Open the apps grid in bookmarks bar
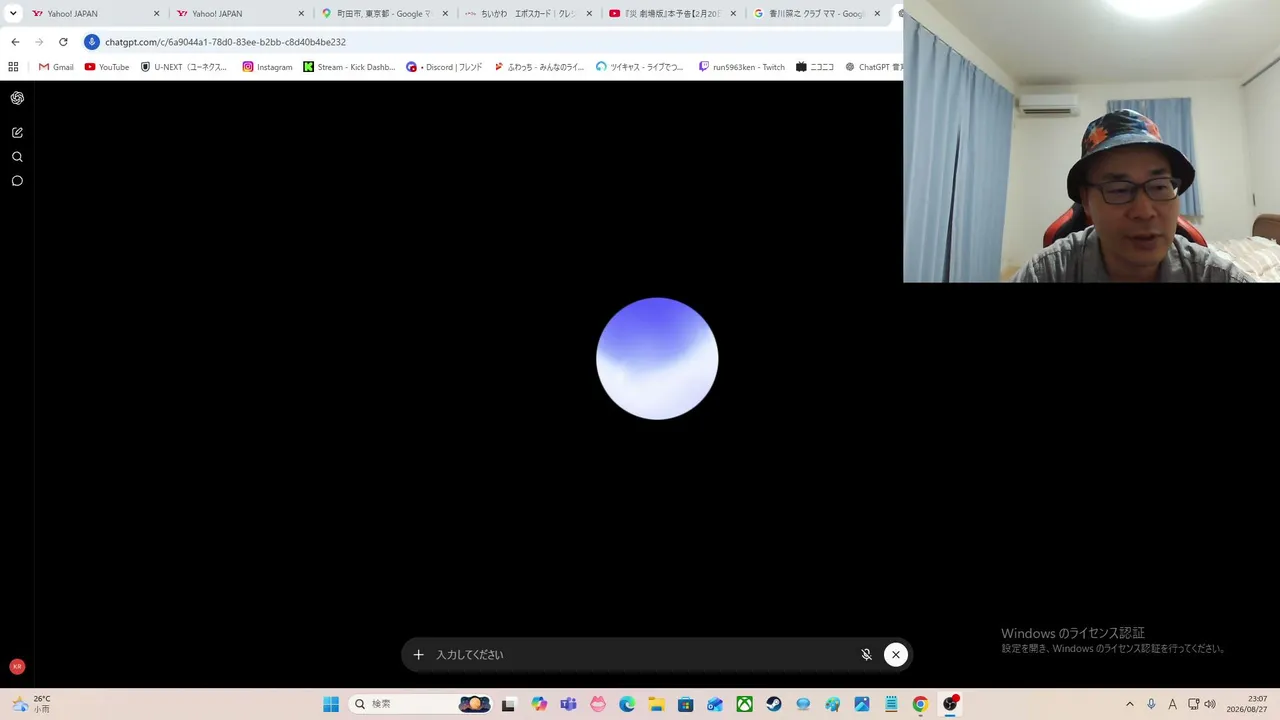The height and width of the screenshot is (720, 1280). (x=13, y=67)
